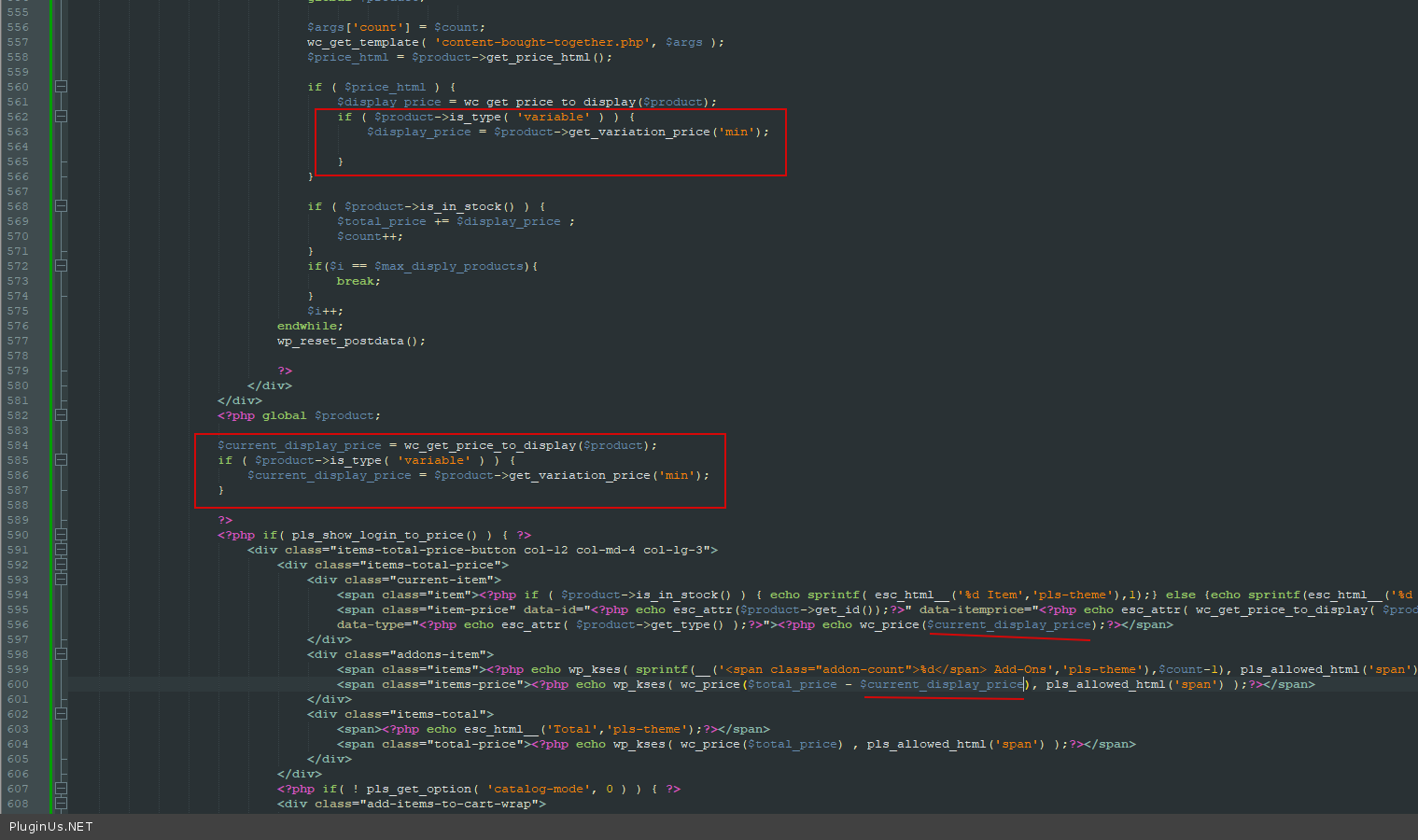
Task: Collapse the items-total div at line 602
Action: coord(61,714)
